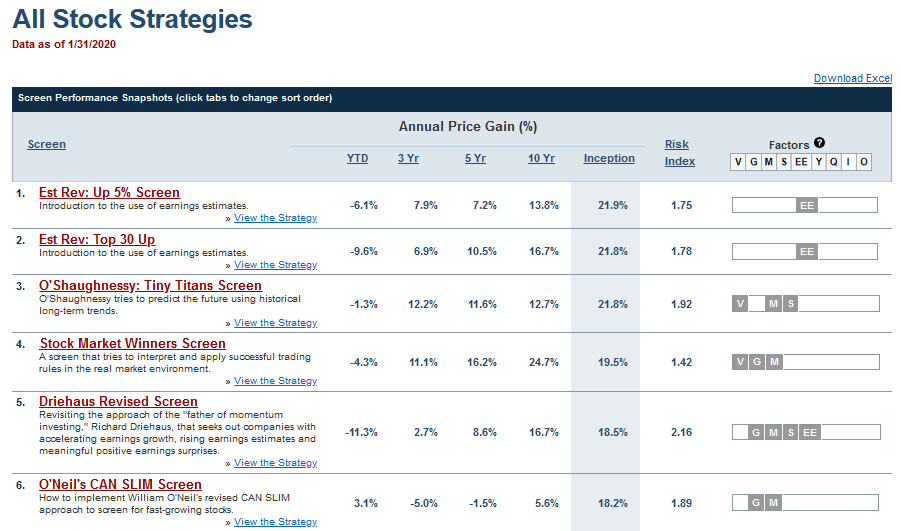901x531 pixels.
Task: View the Strategy for Stock Market Winners
Action: (x=275, y=380)
